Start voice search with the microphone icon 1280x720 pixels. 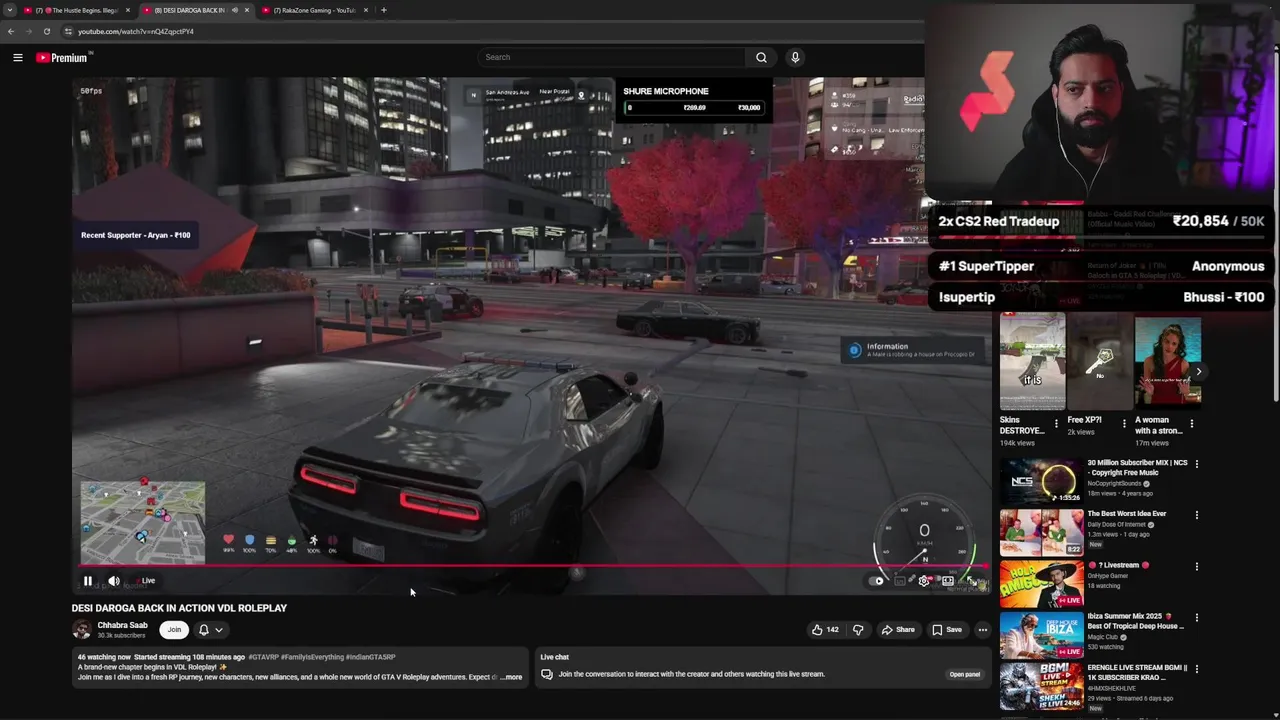[x=795, y=57]
